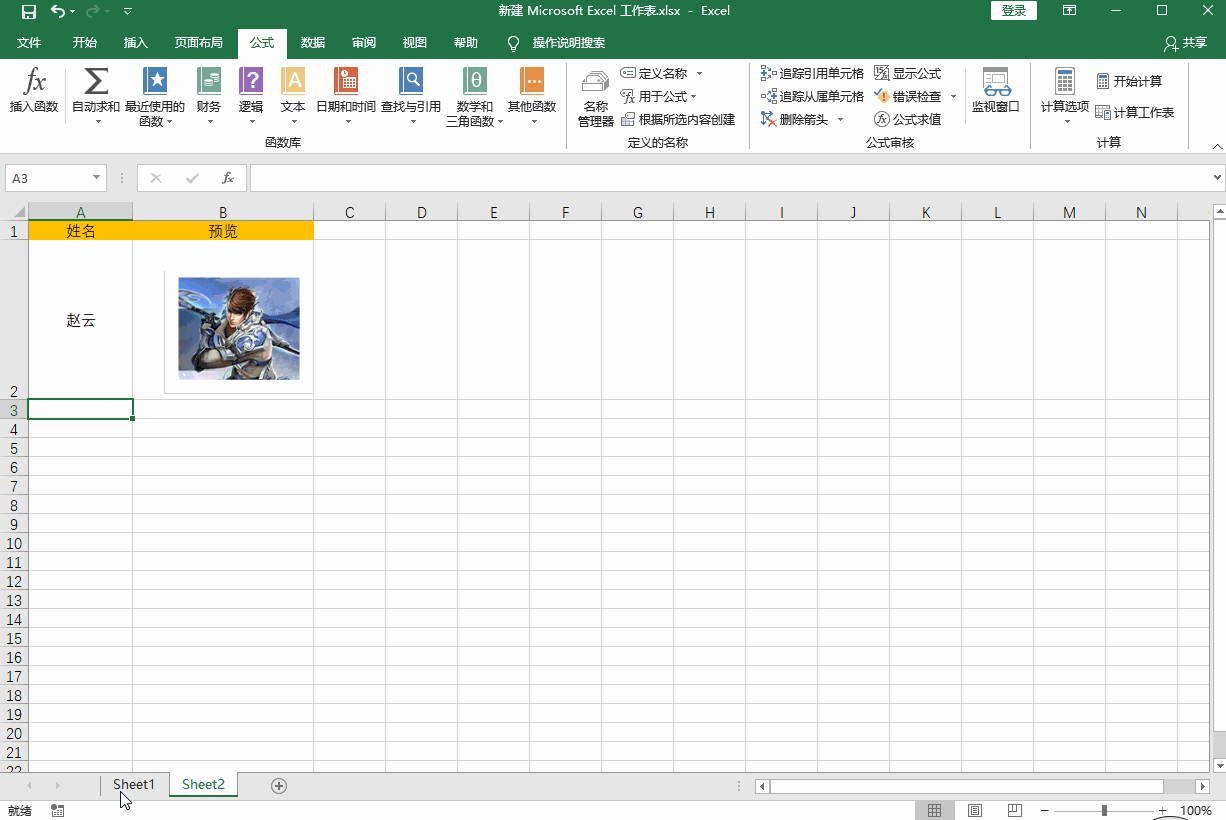Click the Undo icon in quick access toolbar

click(x=58, y=11)
